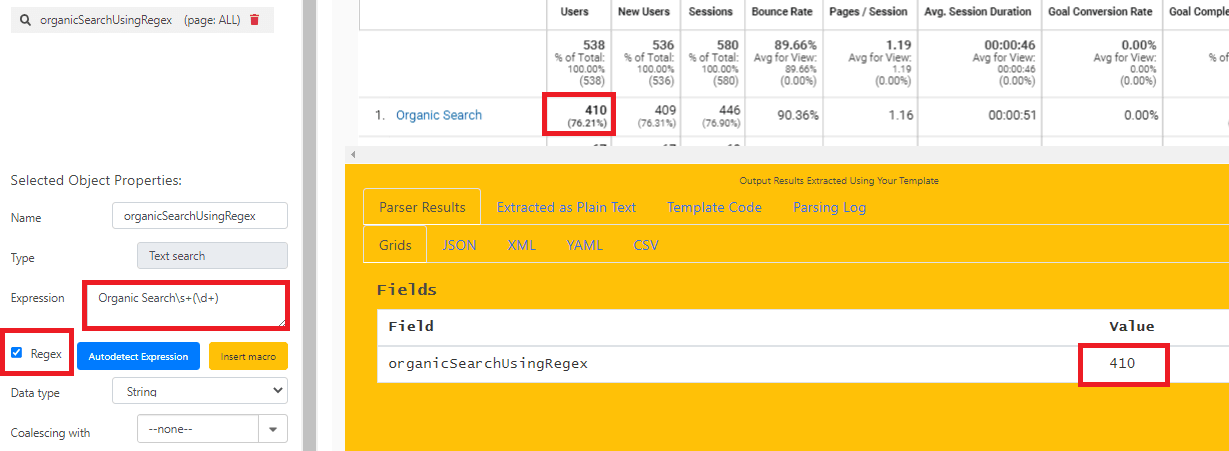Image resolution: width=1229 pixels, height=451 pixels.
Task: Switch to the Parser Results tab
Action: (422, 207)
